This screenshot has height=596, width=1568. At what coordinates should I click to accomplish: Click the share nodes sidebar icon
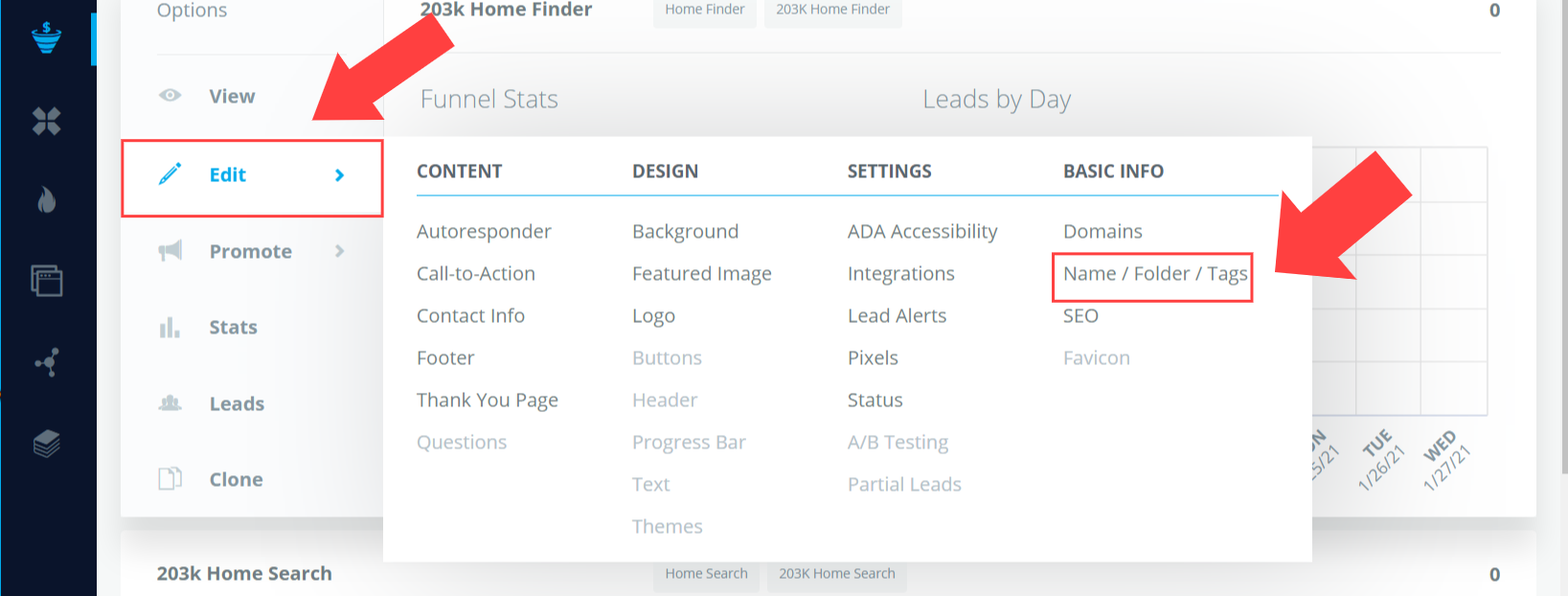coord(47,362)
